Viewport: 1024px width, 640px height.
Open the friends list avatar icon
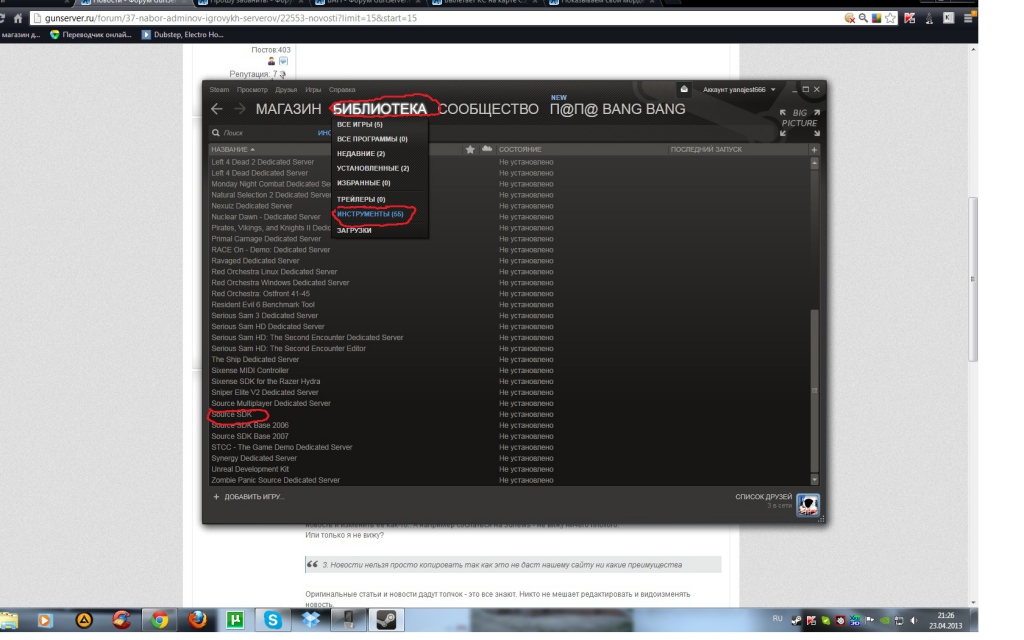point(807,505)
